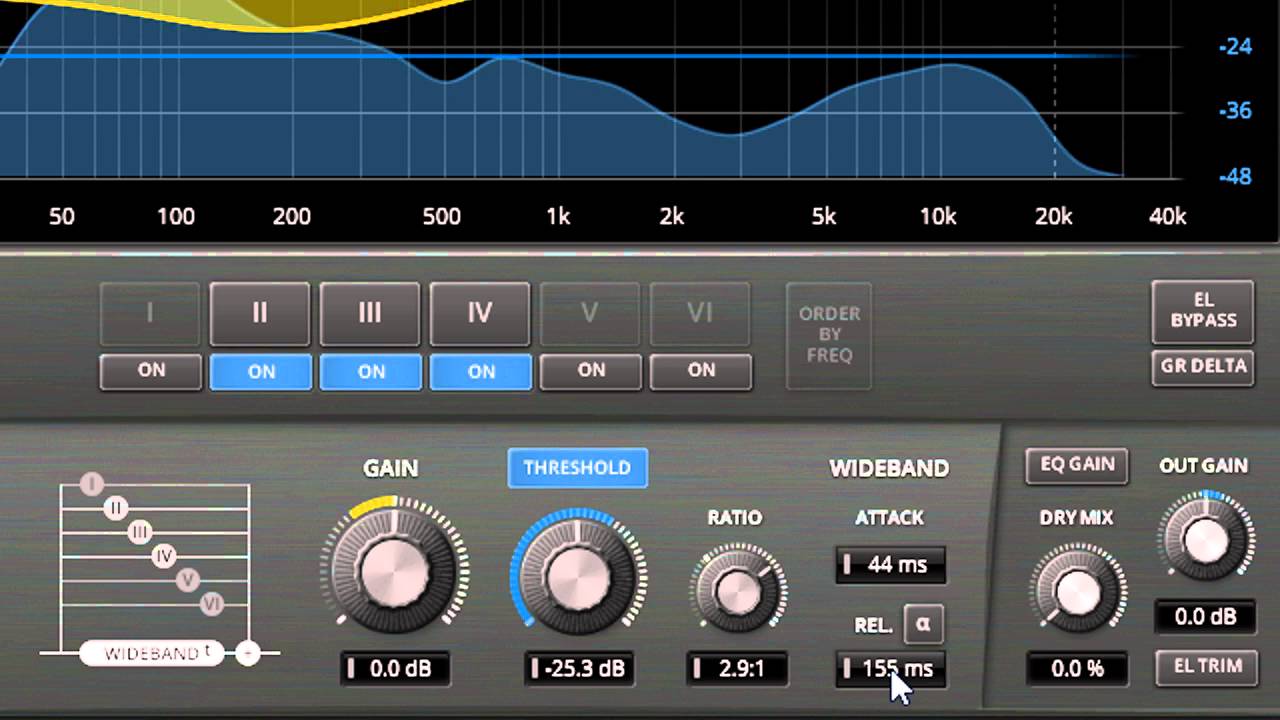The image size is (1280, 720).
Task: Click the EQ GAIN button
Action: pos(1077,464)
